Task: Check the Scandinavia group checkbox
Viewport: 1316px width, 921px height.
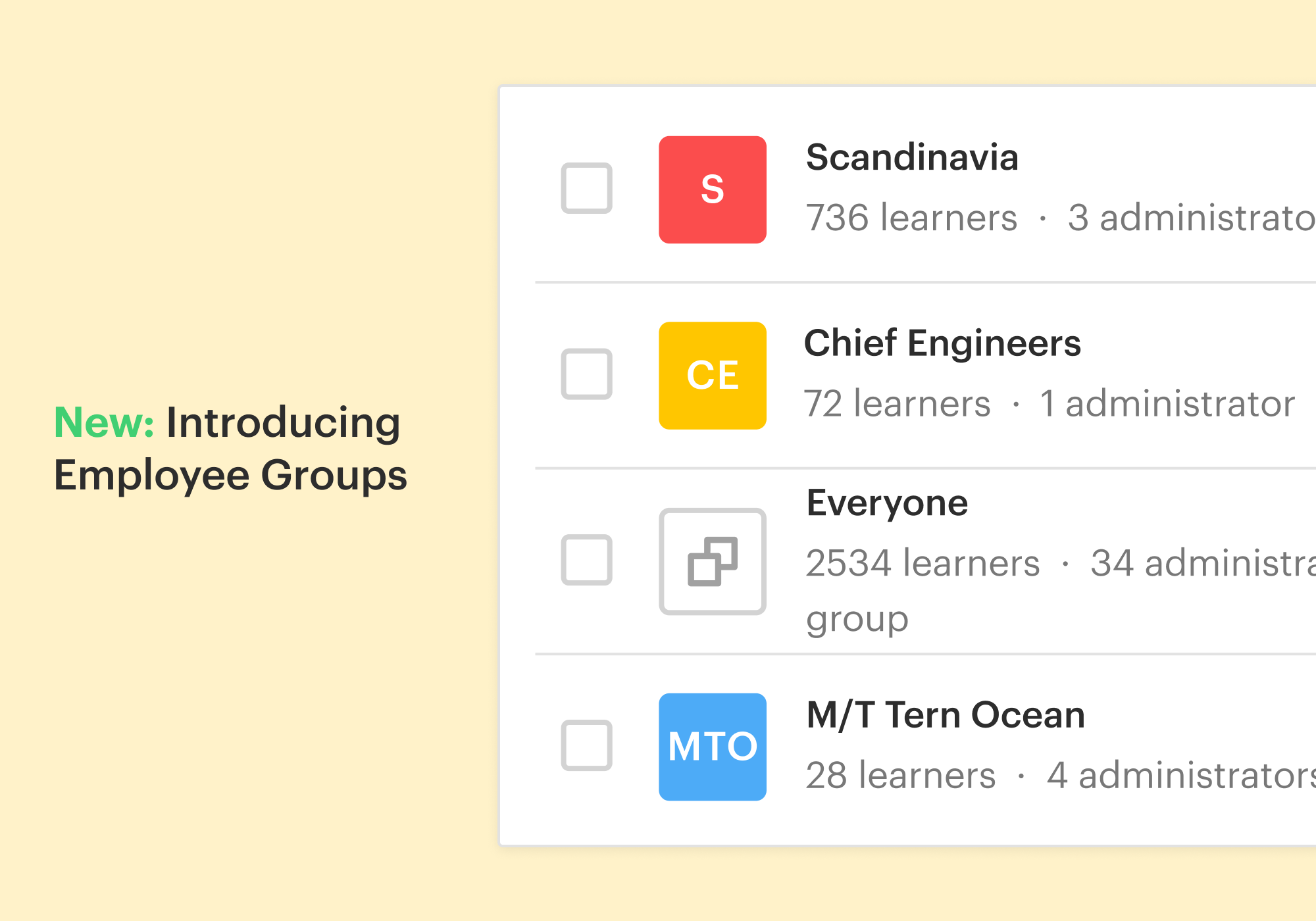Action: pos(586,189)
